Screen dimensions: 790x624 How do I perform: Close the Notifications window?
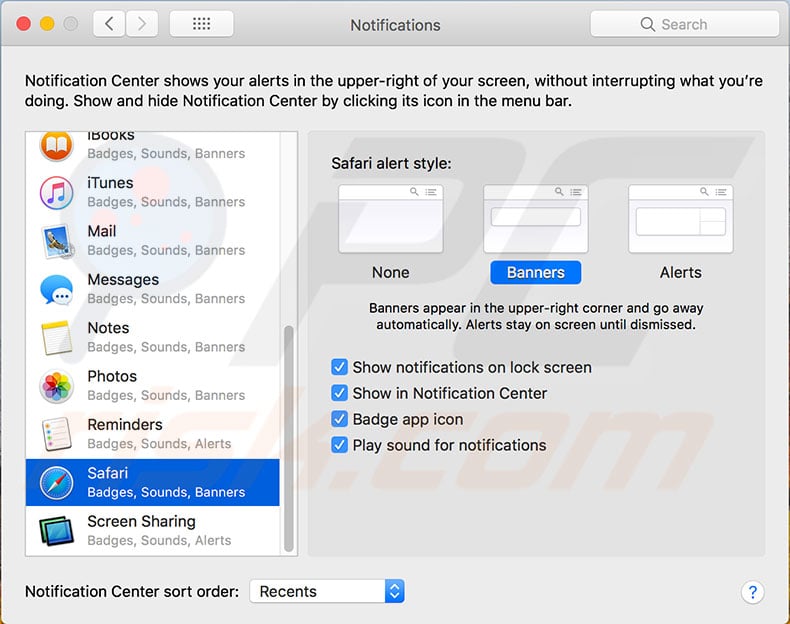pos(24,24)
